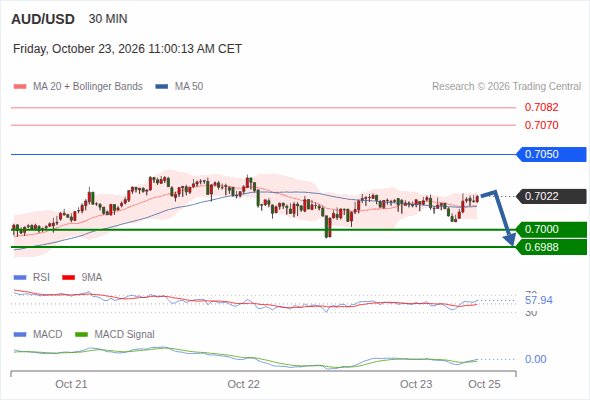Click the MACD value 0.00 label
This screenshot has width=590, height=400.
[x=535, y=359]
